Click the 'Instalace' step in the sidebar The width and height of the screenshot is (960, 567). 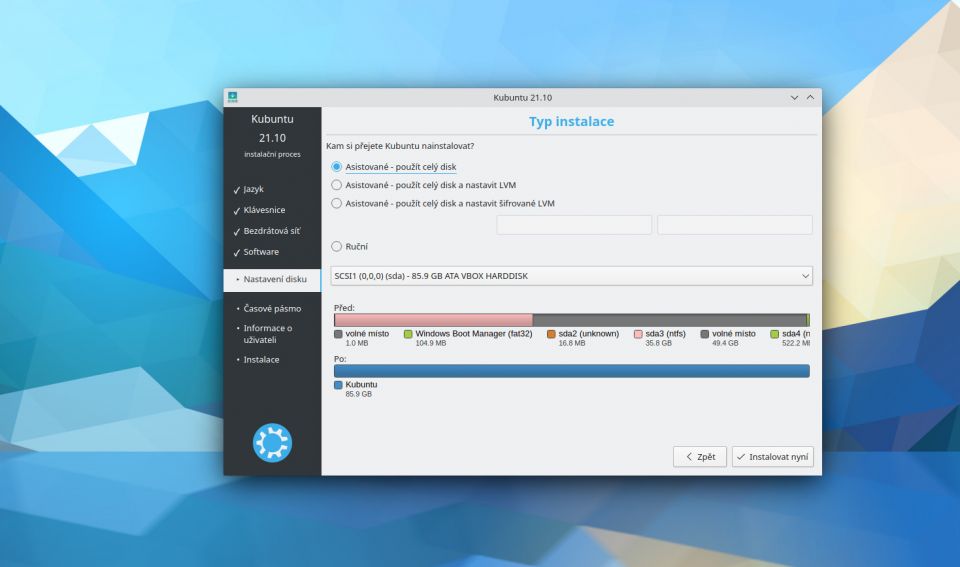pos(261,360)
